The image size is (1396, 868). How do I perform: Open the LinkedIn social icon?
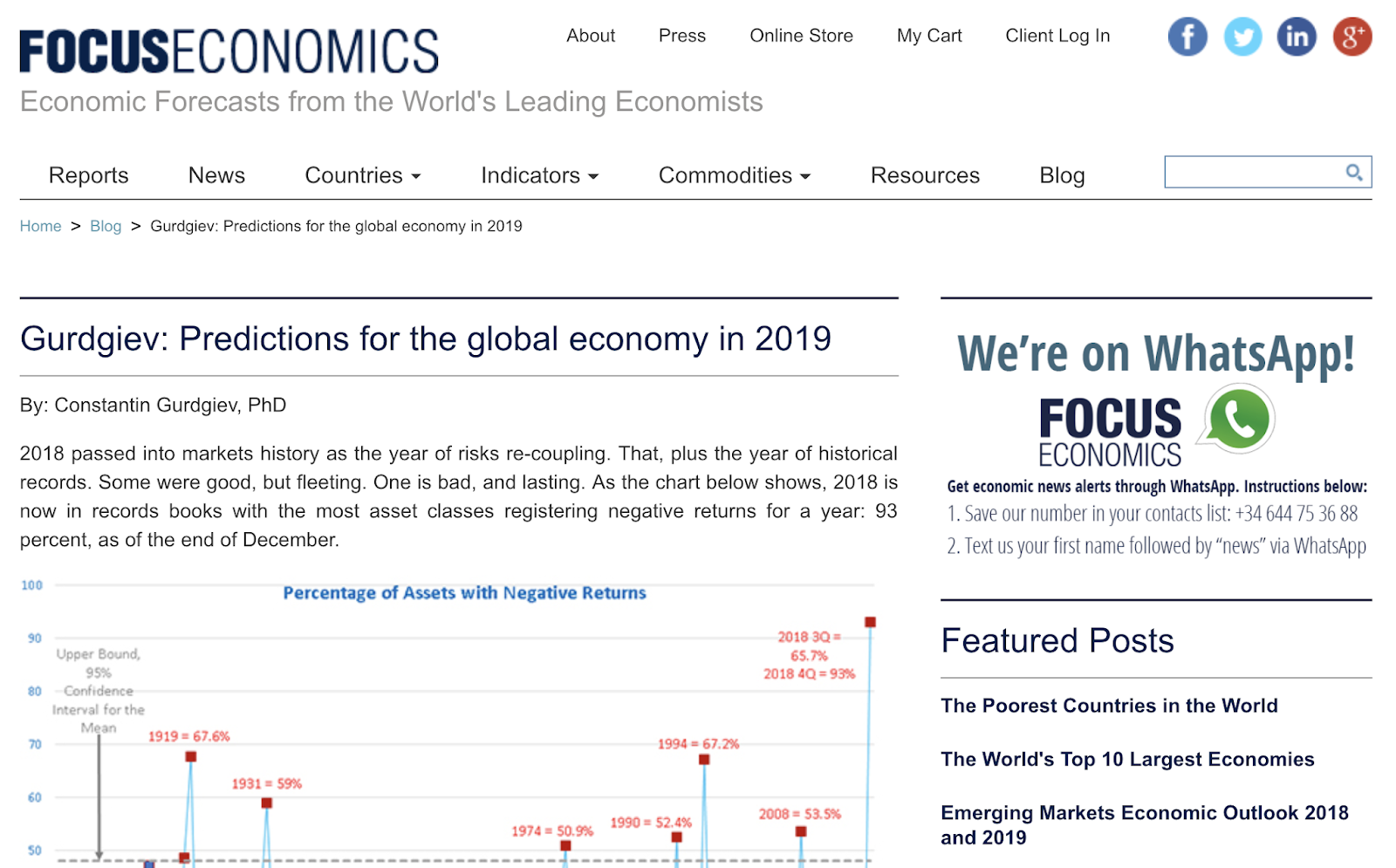coord(1297,37)
